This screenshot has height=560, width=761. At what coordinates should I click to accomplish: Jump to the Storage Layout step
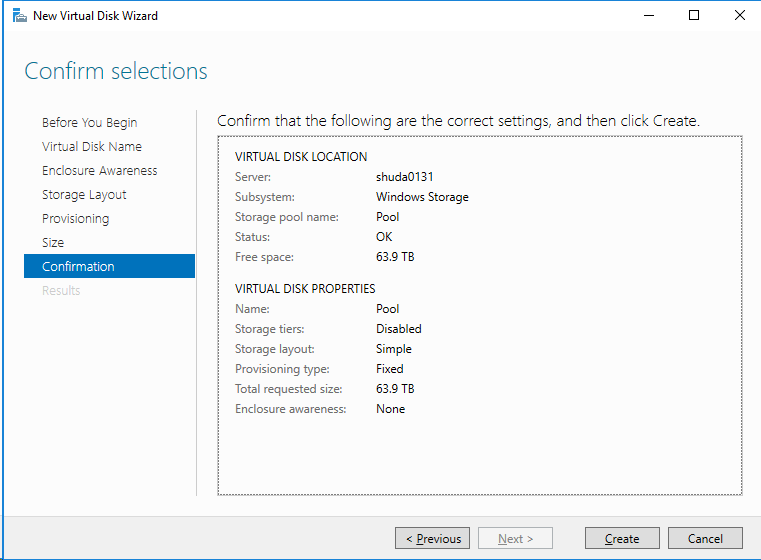click(x=84, y=195)
